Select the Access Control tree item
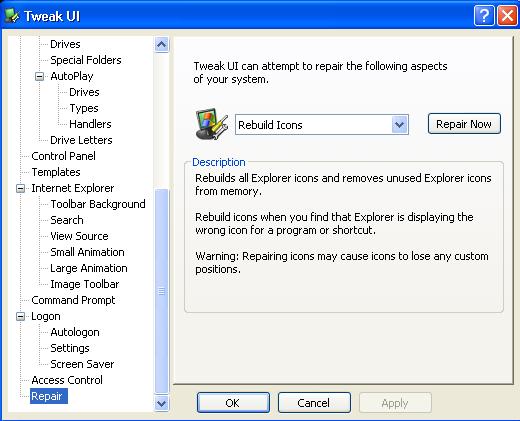This screenshot has height=421, width=520. (x=67, y=380)
